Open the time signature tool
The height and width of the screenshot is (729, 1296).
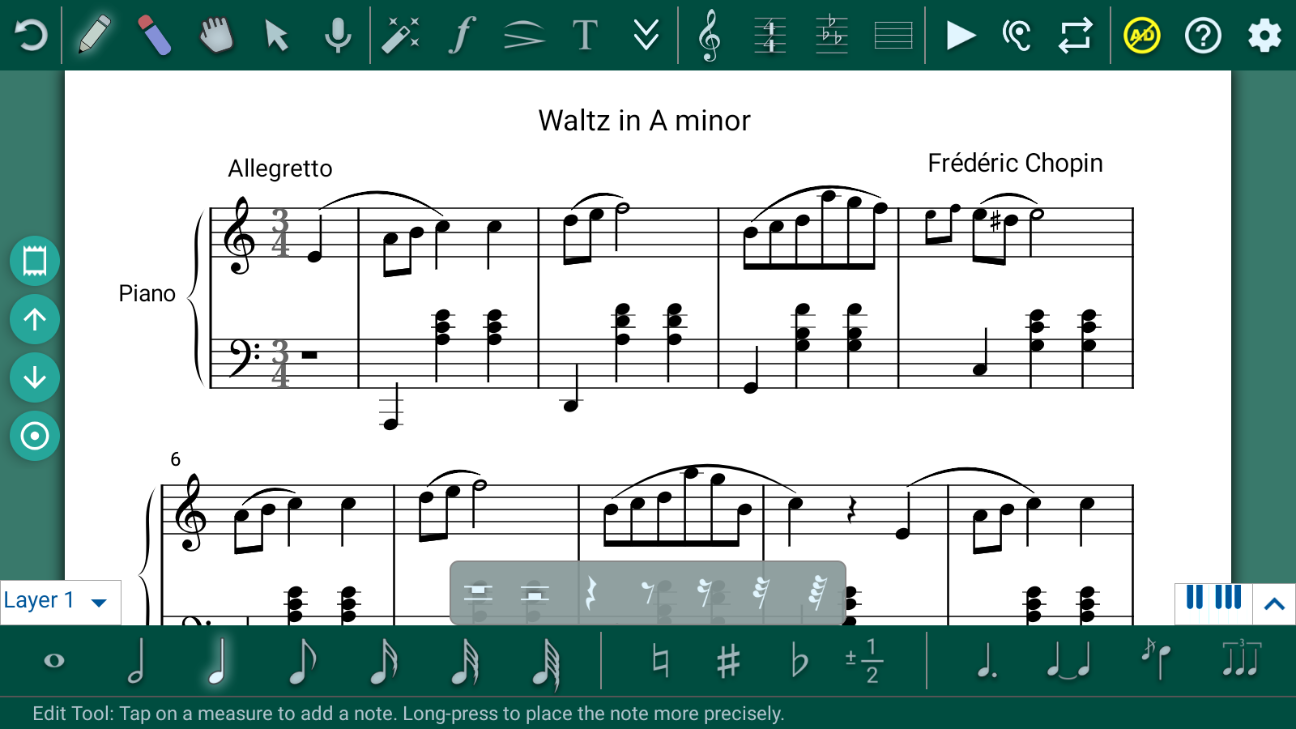coord(770,36)
